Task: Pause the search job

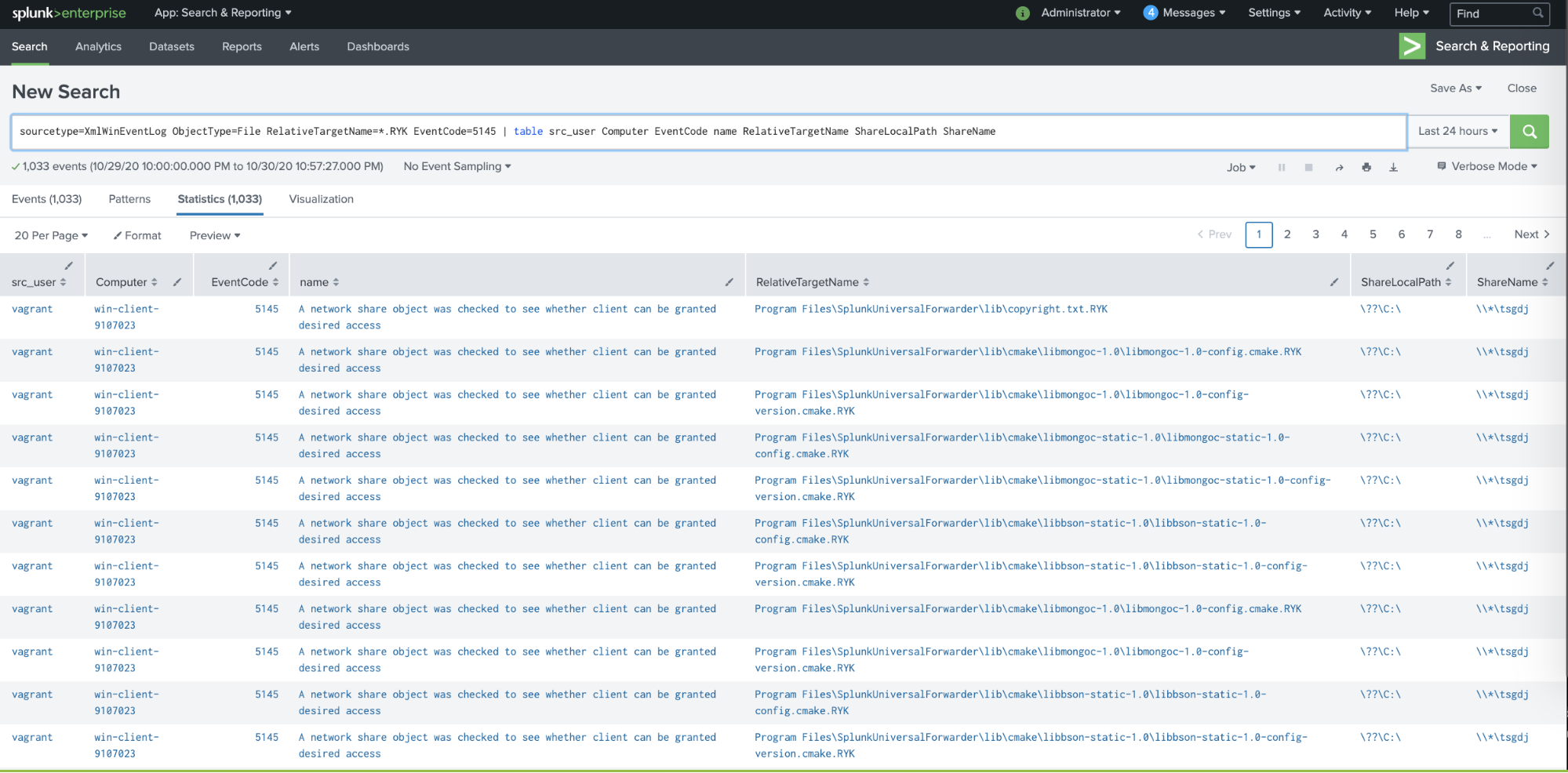Action: click(1282, 167)
